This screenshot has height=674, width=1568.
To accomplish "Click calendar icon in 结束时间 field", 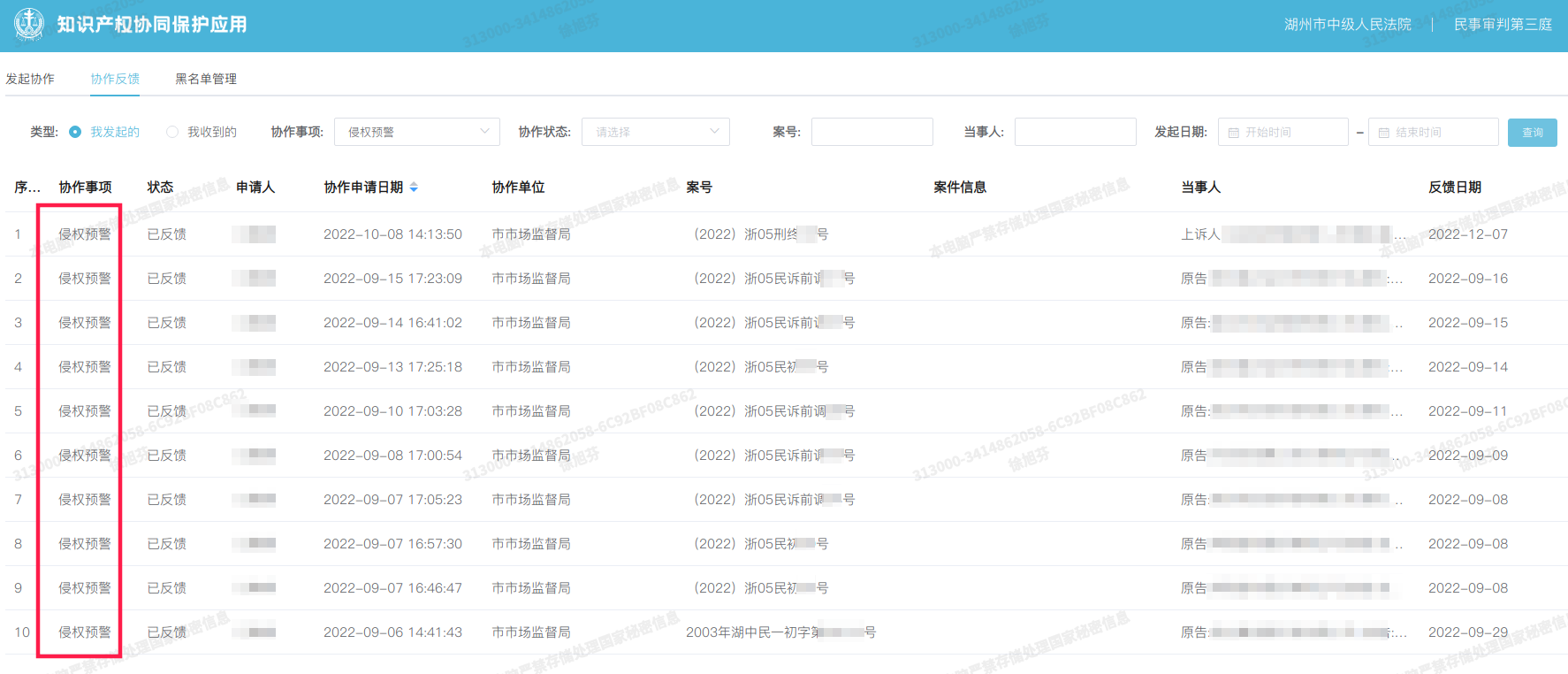I will point(1384,133).
